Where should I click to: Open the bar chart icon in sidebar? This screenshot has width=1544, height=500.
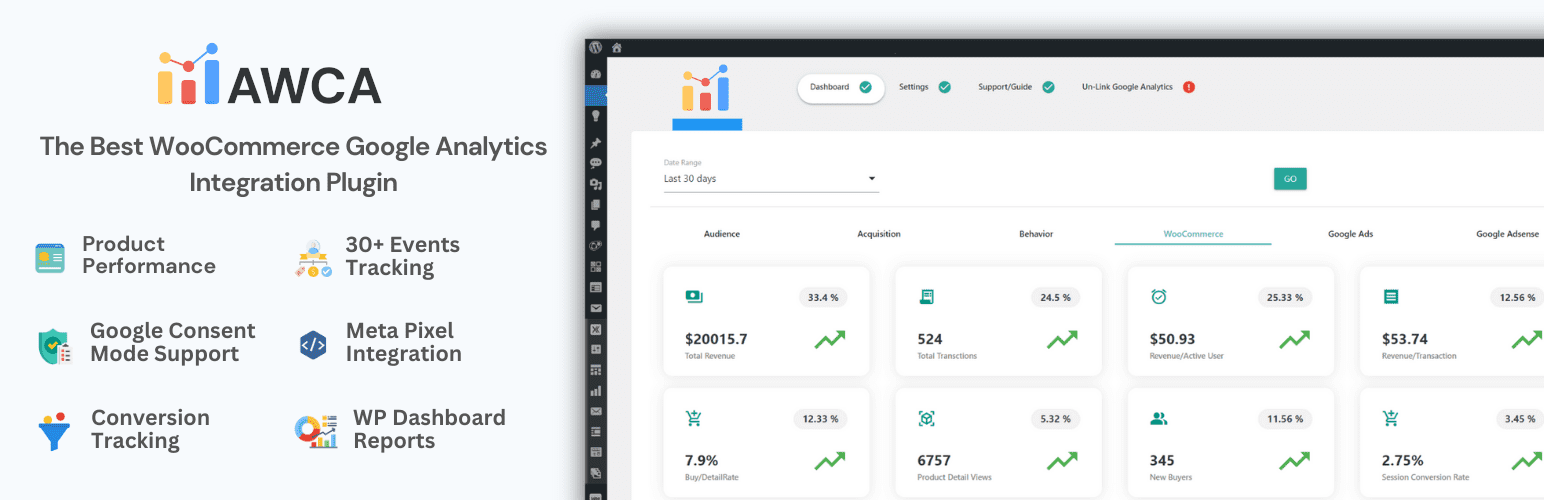(x=596, y=391)
